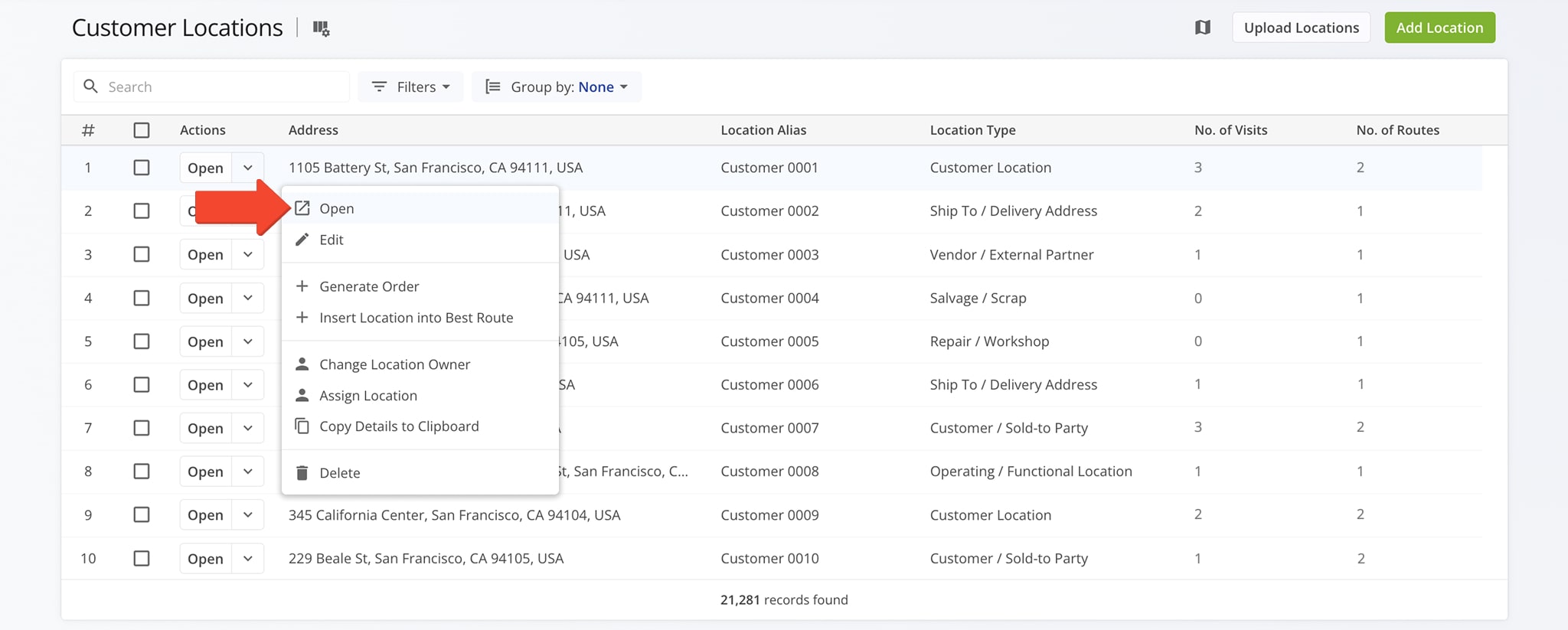
Task: Click the trash icon beside Delete
Action: pos(302,472)
